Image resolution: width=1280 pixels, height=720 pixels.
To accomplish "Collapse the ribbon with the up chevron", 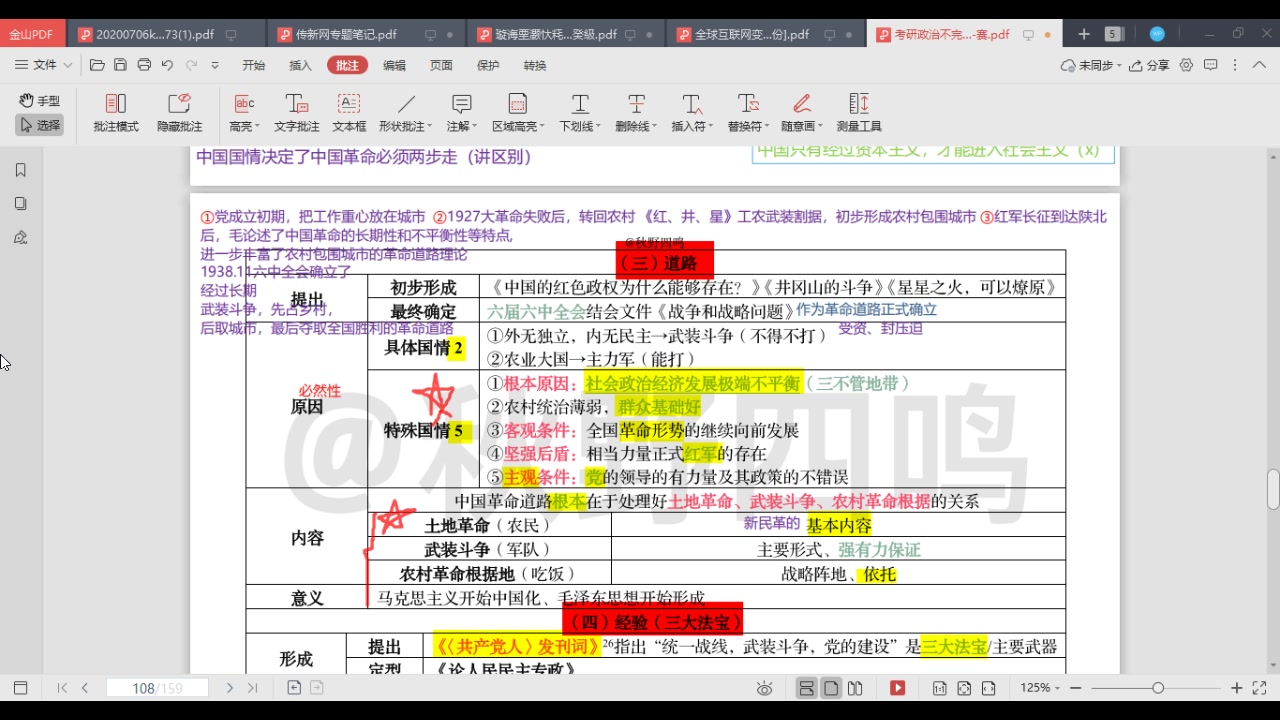I will point(1257,65).
